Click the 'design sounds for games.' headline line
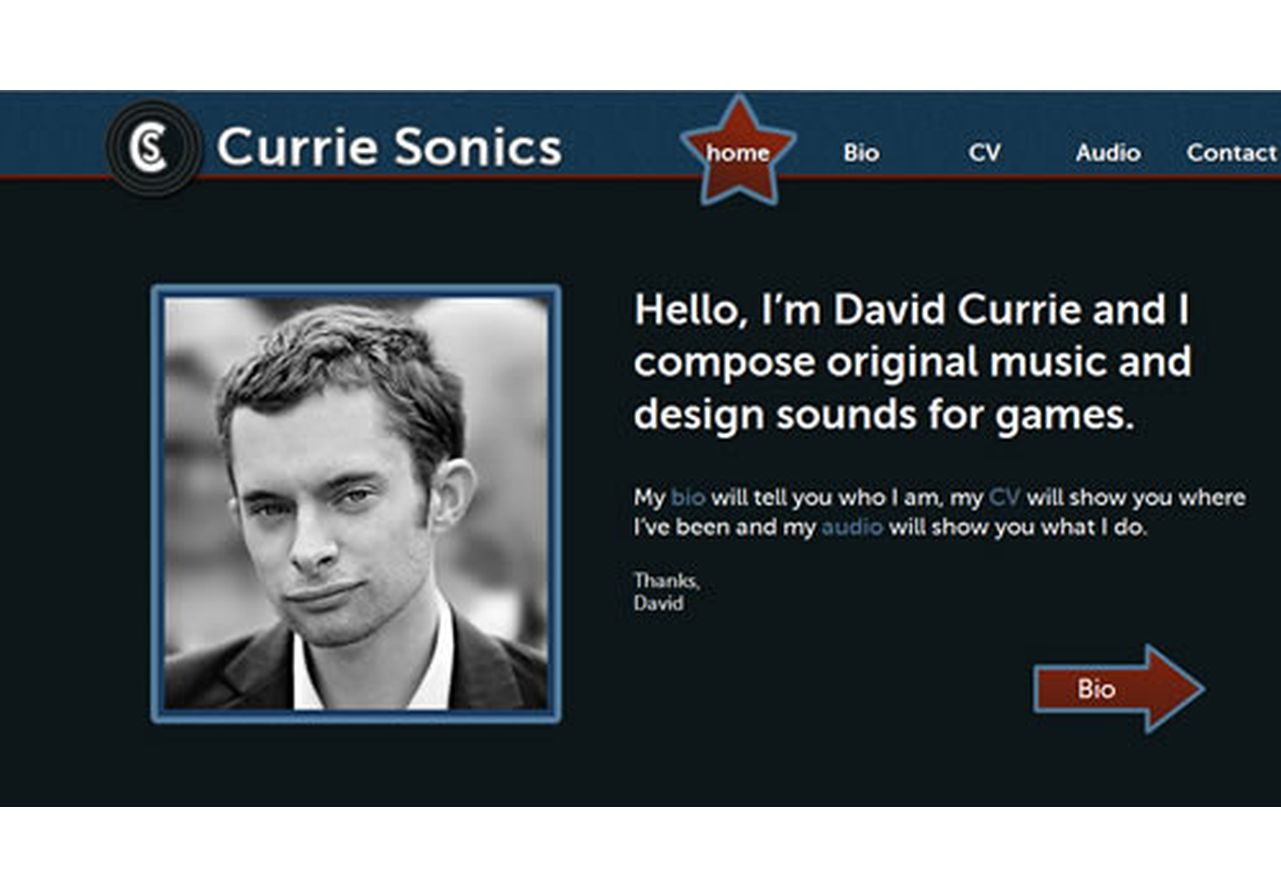The height and width of the screenshot is (896, 1281). coord(885,414)
